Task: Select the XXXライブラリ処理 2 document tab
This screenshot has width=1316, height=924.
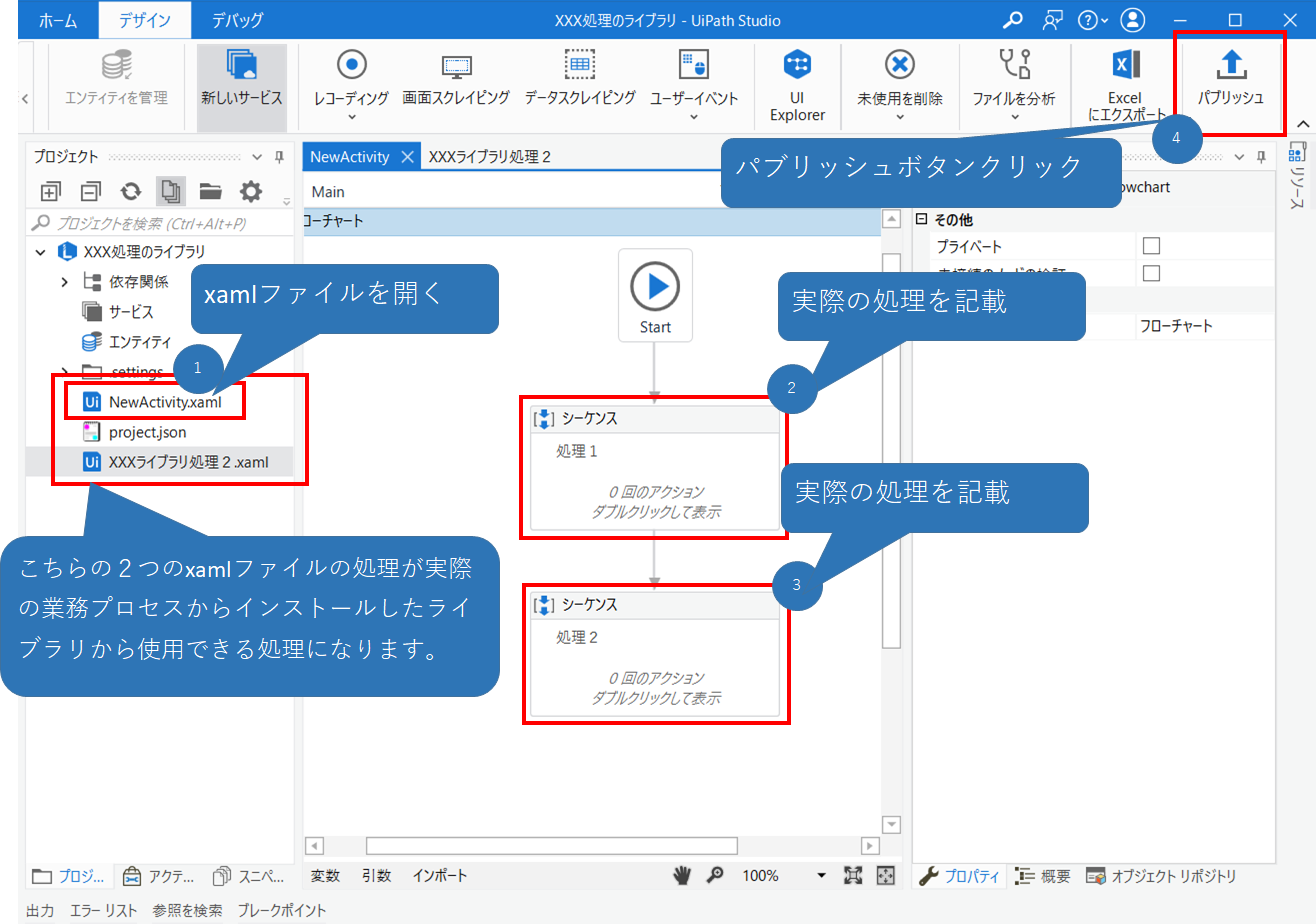Action: [489, 157]
